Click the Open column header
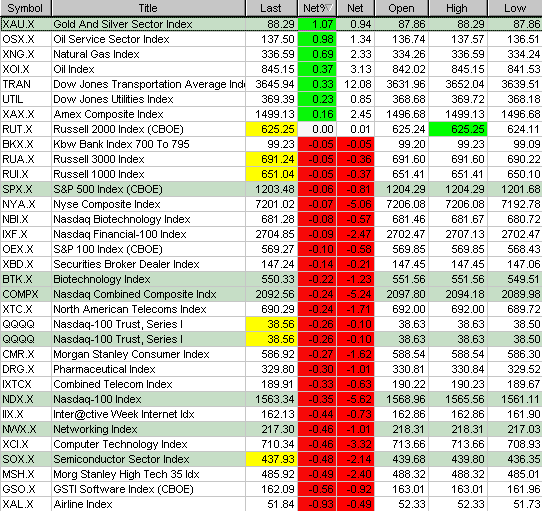The width and height of the screenshot is (542, 511). pos(401,8)
